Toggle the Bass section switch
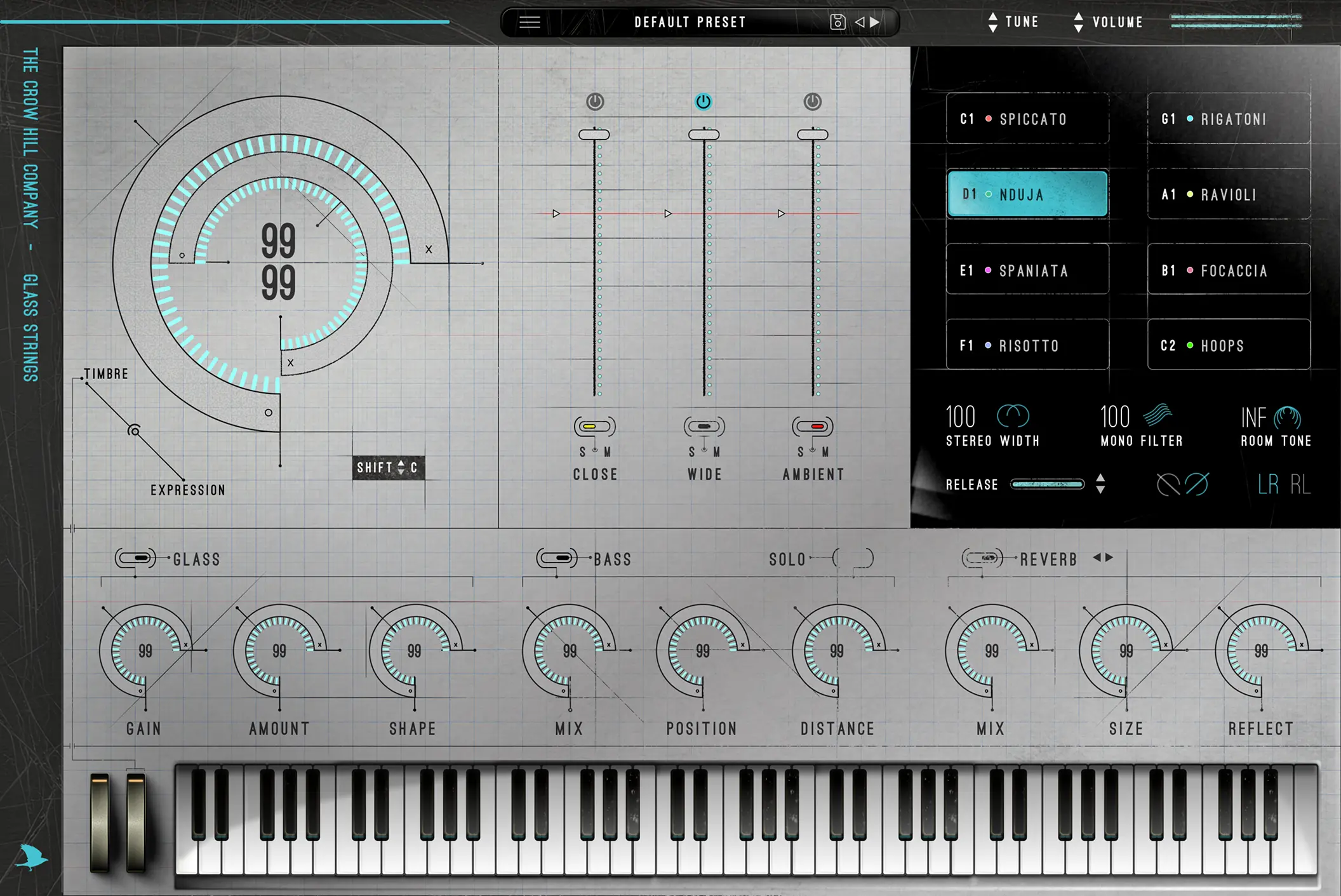Image resolution: width=1341 pixels, height=896 pixels. point(557,558)
